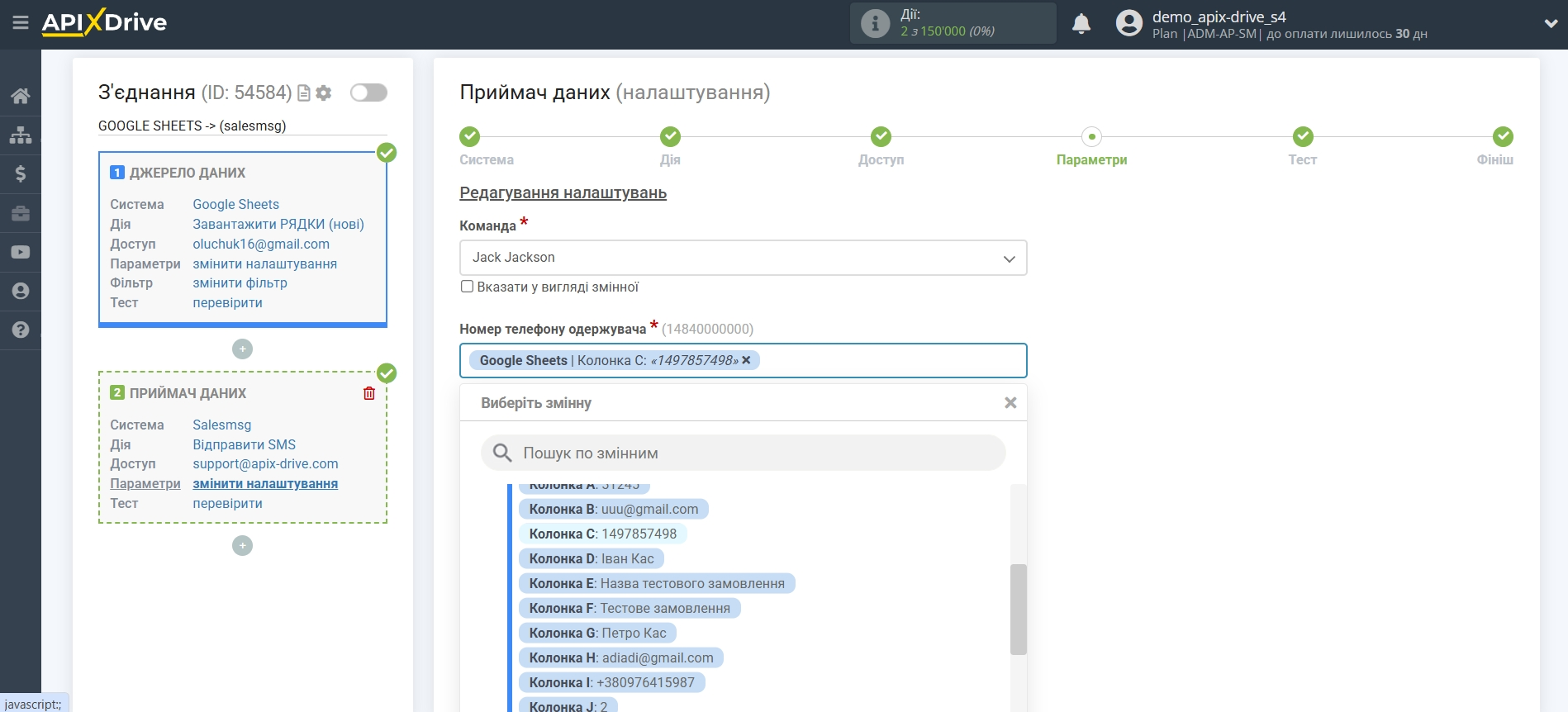Click the variable search magnifier icon
This screenshot has width=1568, height=712.
[x=502, y=453]
